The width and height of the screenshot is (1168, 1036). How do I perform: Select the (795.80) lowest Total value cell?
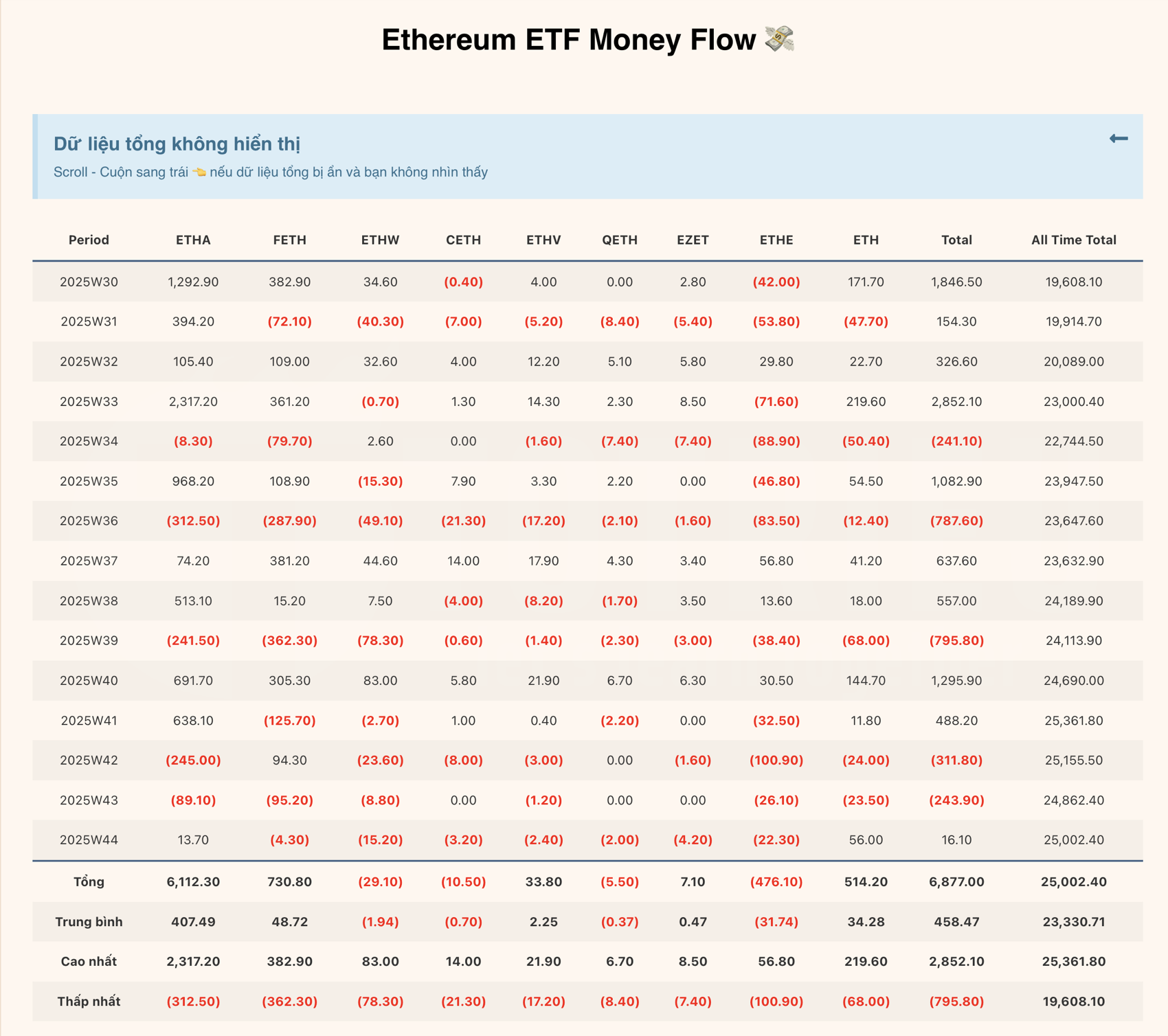[x=956, y=1001]
